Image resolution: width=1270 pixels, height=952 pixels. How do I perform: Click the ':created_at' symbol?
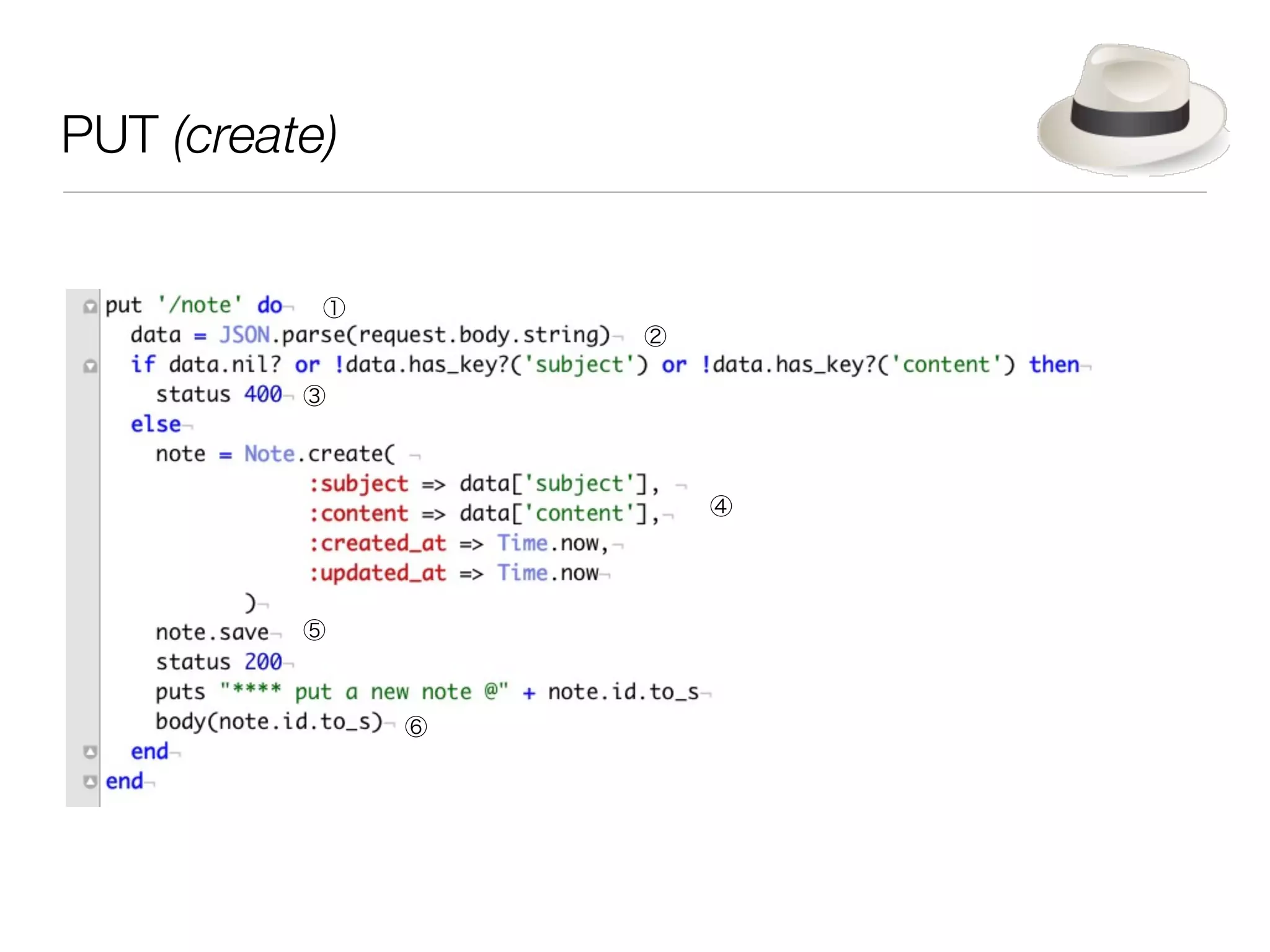point(378,544)
